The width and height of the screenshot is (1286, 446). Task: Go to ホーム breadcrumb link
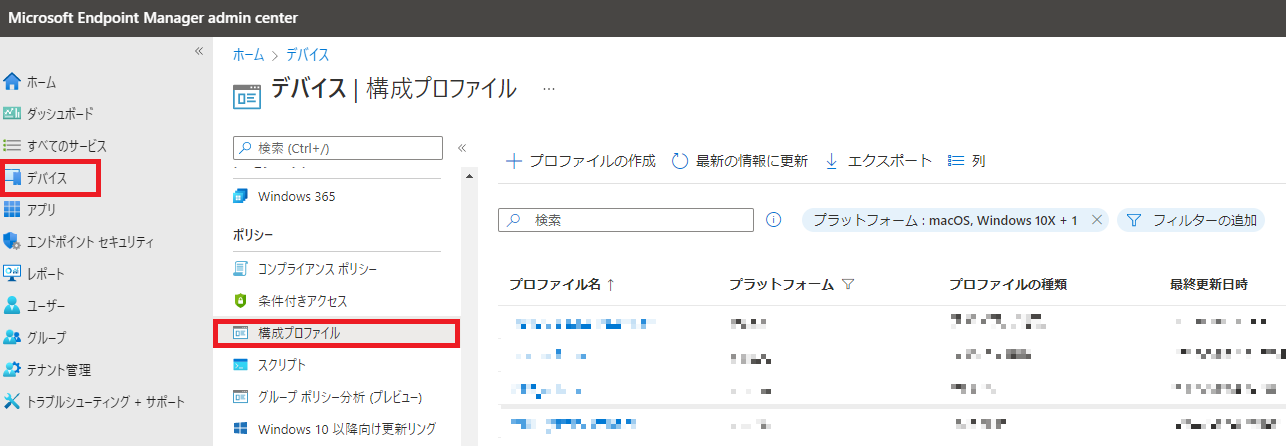[249, 55]
